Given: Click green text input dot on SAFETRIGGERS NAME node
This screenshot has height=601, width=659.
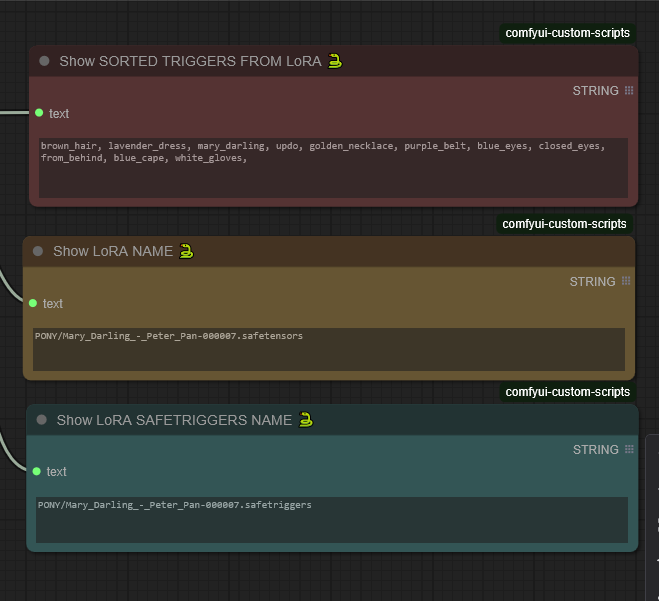Looking at the screenshot, I should point(36,471).
